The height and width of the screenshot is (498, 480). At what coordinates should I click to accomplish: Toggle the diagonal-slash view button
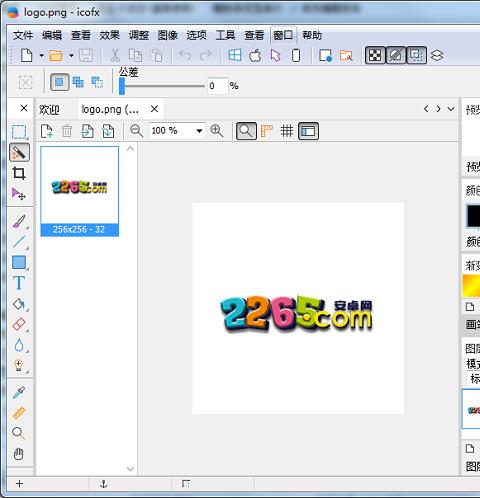tap(396, 55)
